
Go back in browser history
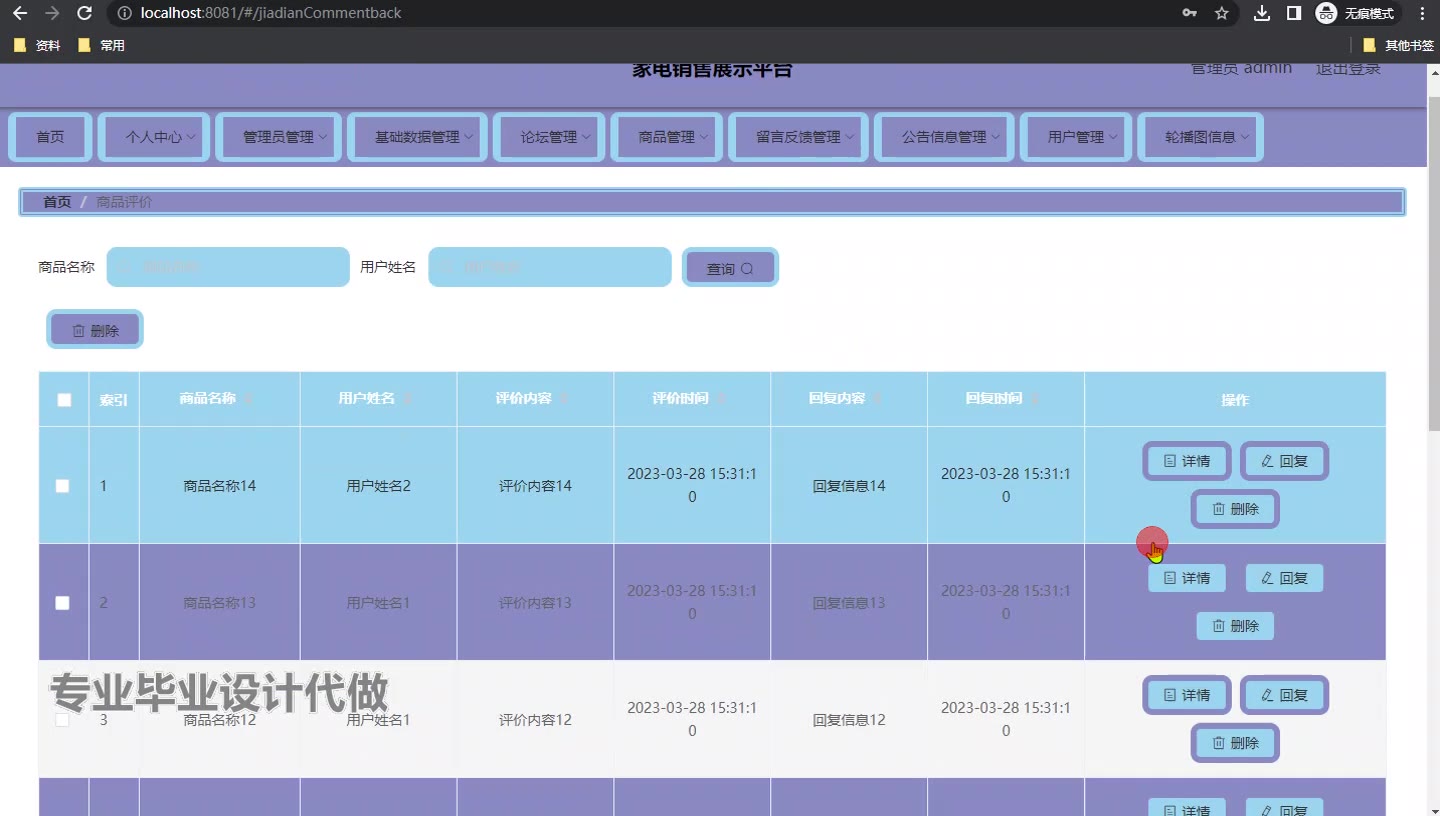click(20, 13)
